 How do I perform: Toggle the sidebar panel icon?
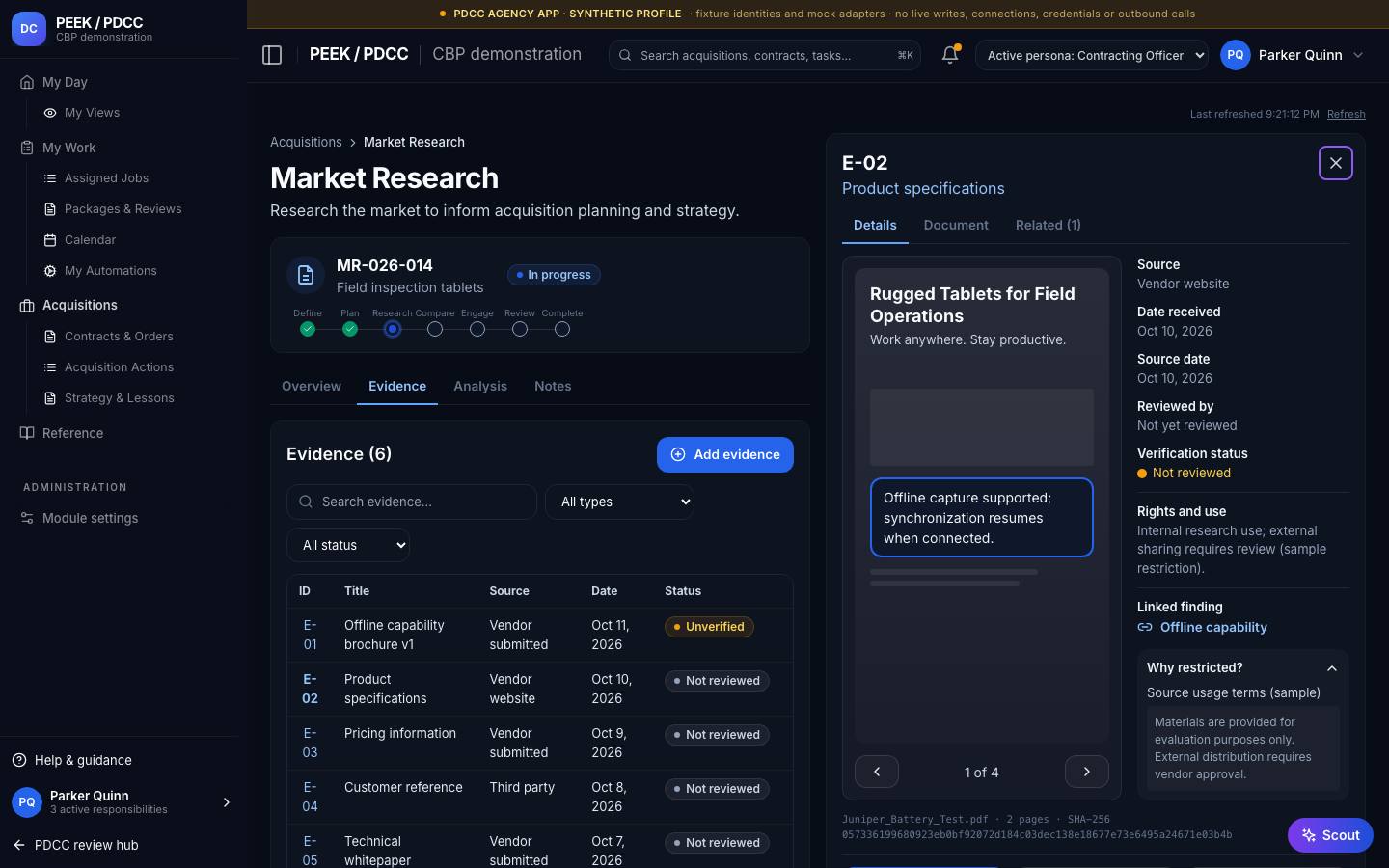point(272,55)
